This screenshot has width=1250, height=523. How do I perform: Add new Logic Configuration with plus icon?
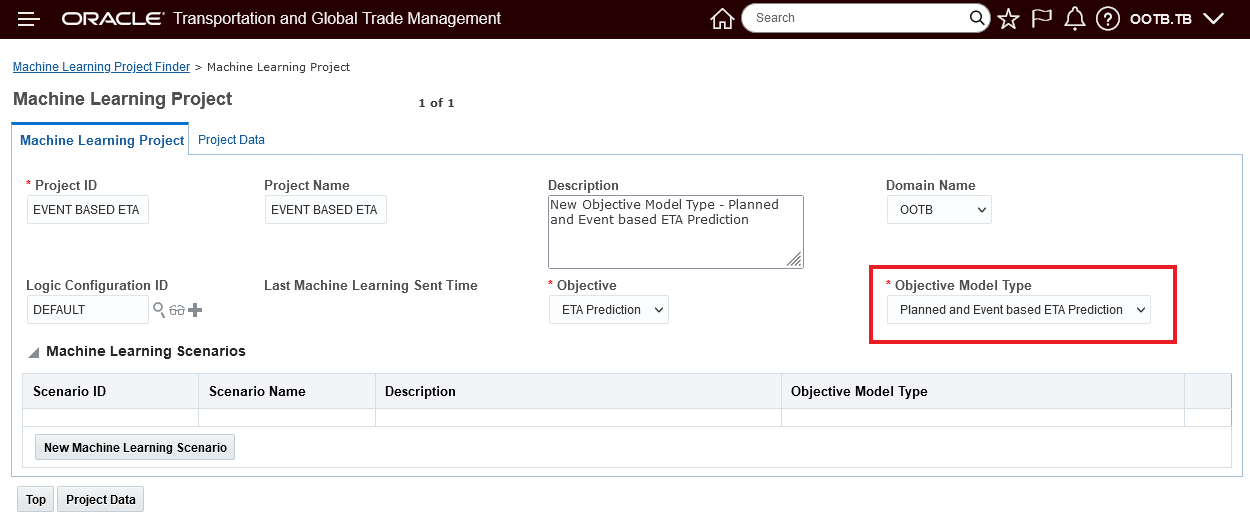click(x=195, y=310)
